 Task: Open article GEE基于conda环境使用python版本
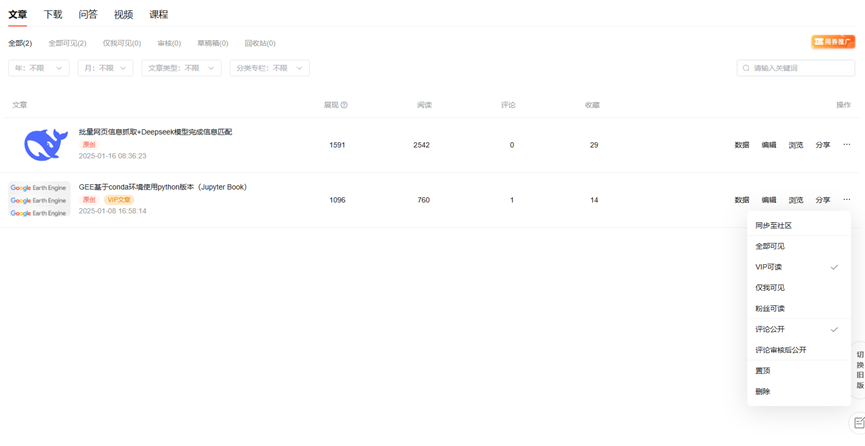point(163,187)
